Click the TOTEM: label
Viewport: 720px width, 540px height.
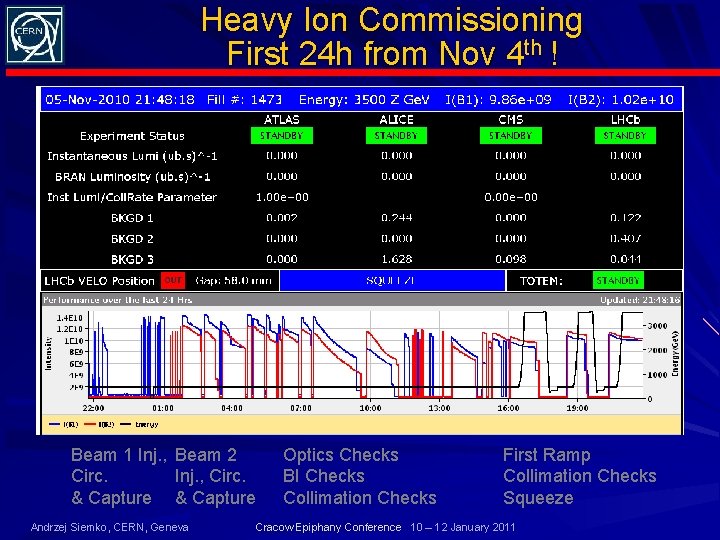(x=541, y=281)
